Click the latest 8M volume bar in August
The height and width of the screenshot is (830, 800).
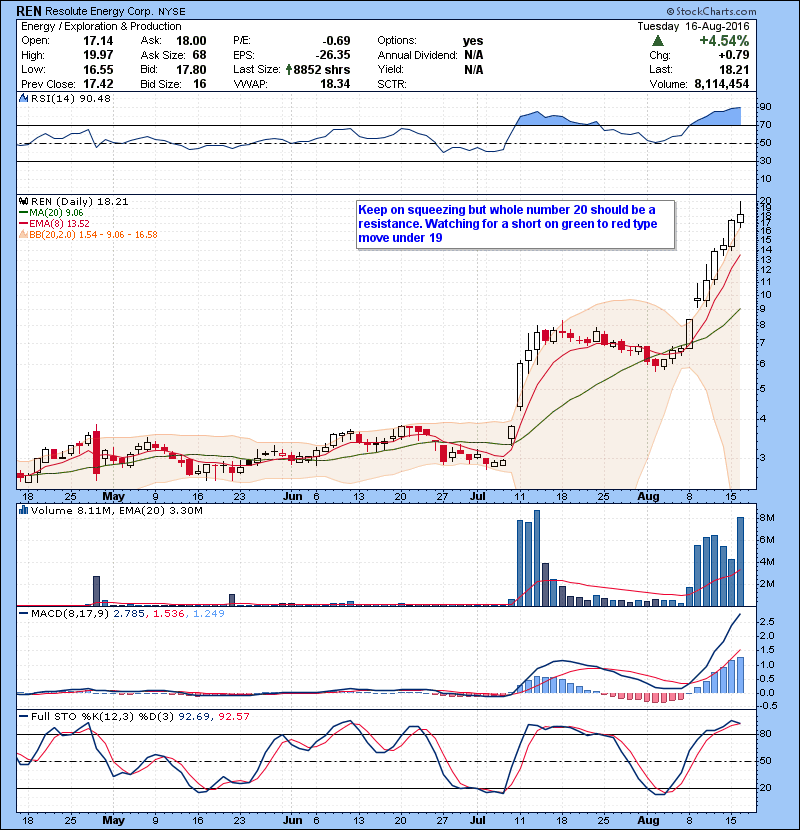tap(740, 562)
